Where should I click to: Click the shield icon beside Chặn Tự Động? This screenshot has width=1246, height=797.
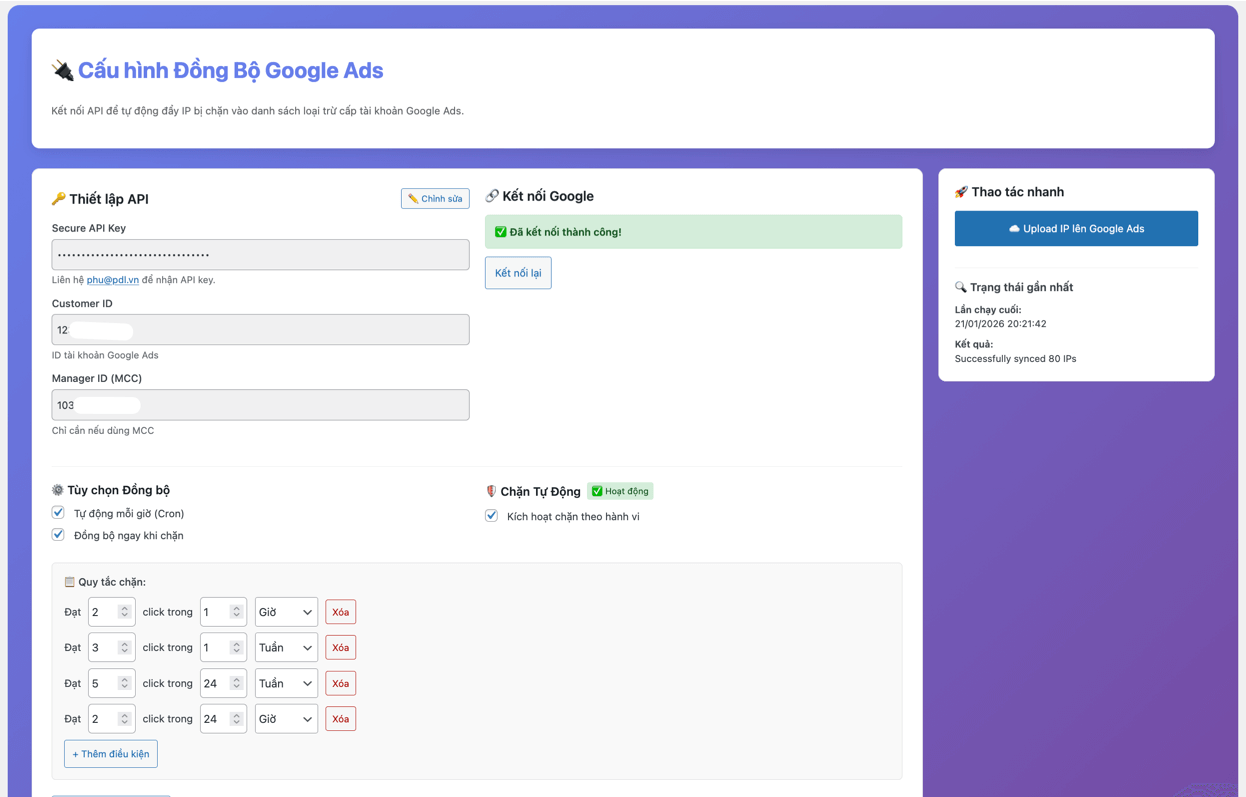pyautogui.click(x=491, y=491)
